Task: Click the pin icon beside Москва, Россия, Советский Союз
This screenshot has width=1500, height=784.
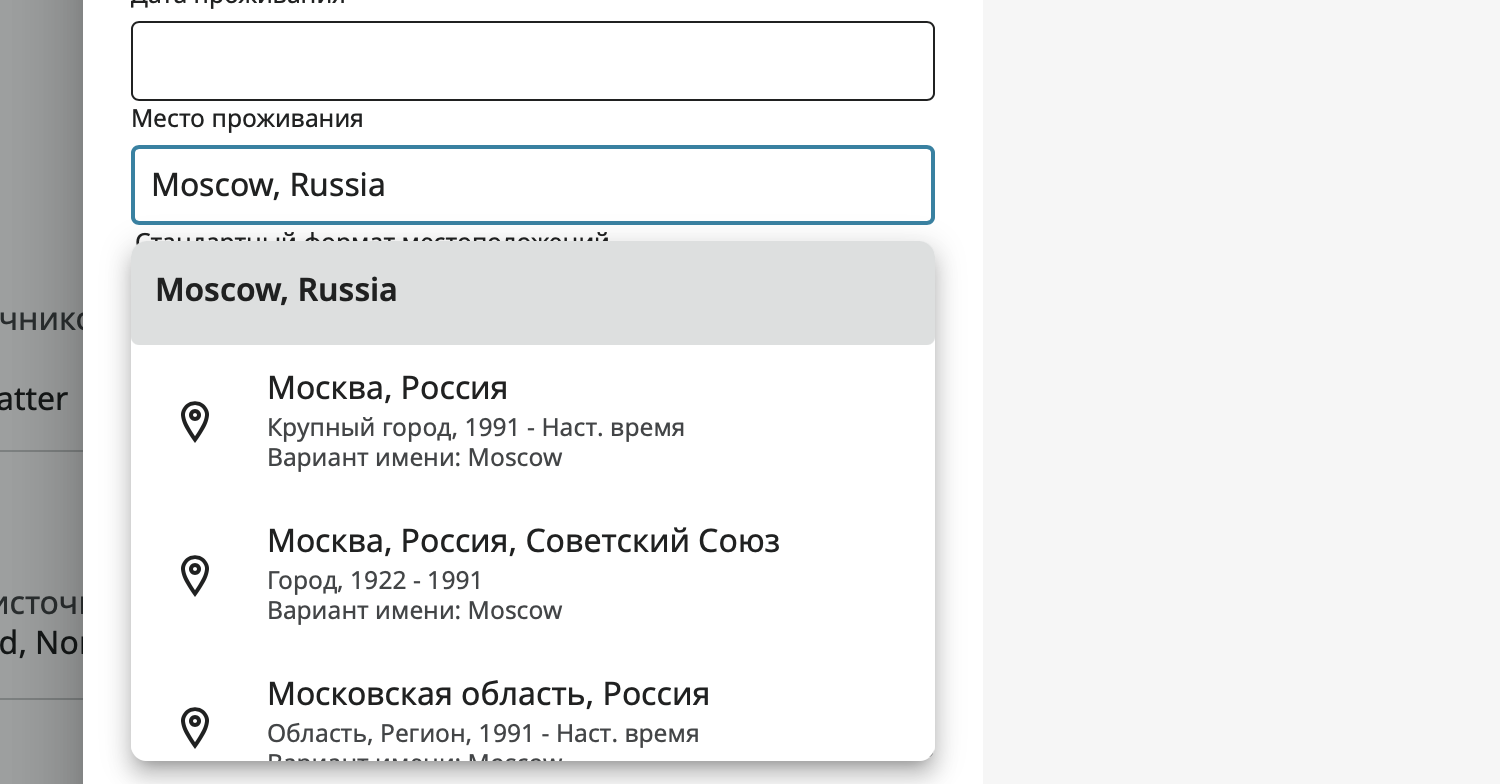Action: [x=194, y=576]
